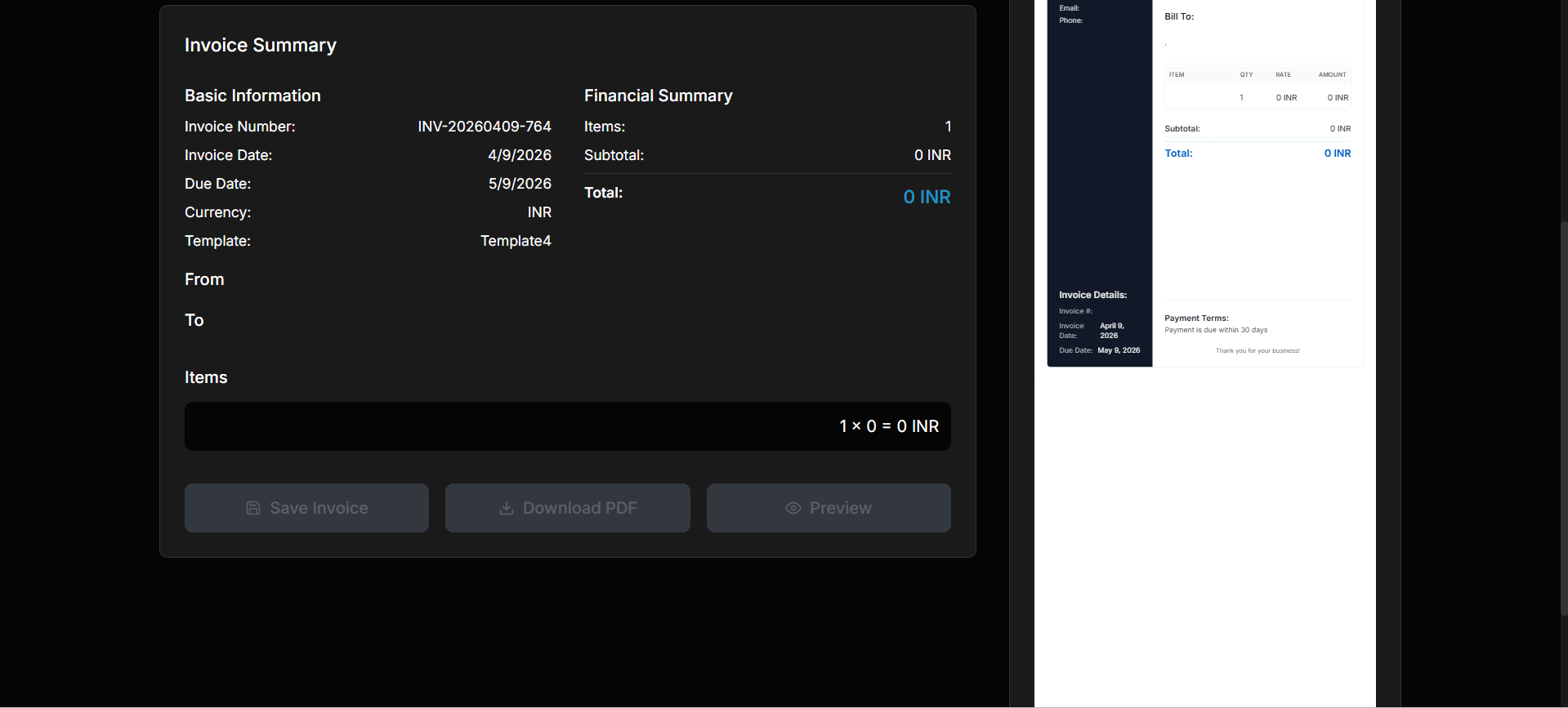Click the blue 0 INR total in Financial Summary
The height and width of the screenshot is (708, 1568).
[927, 197]
